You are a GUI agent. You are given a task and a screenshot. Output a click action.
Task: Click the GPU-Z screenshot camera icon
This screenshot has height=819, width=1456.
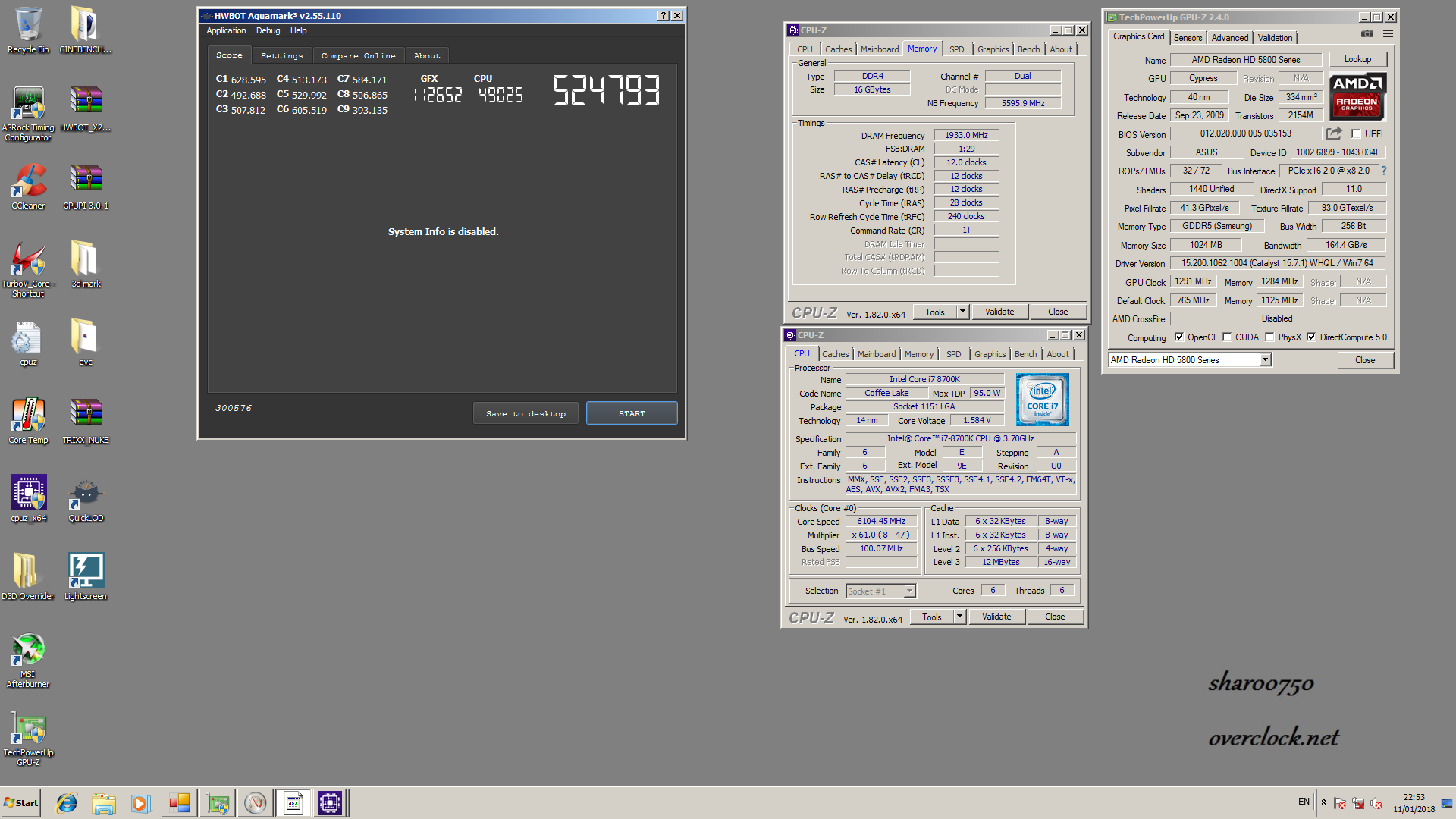click(x=1367, y=33)
